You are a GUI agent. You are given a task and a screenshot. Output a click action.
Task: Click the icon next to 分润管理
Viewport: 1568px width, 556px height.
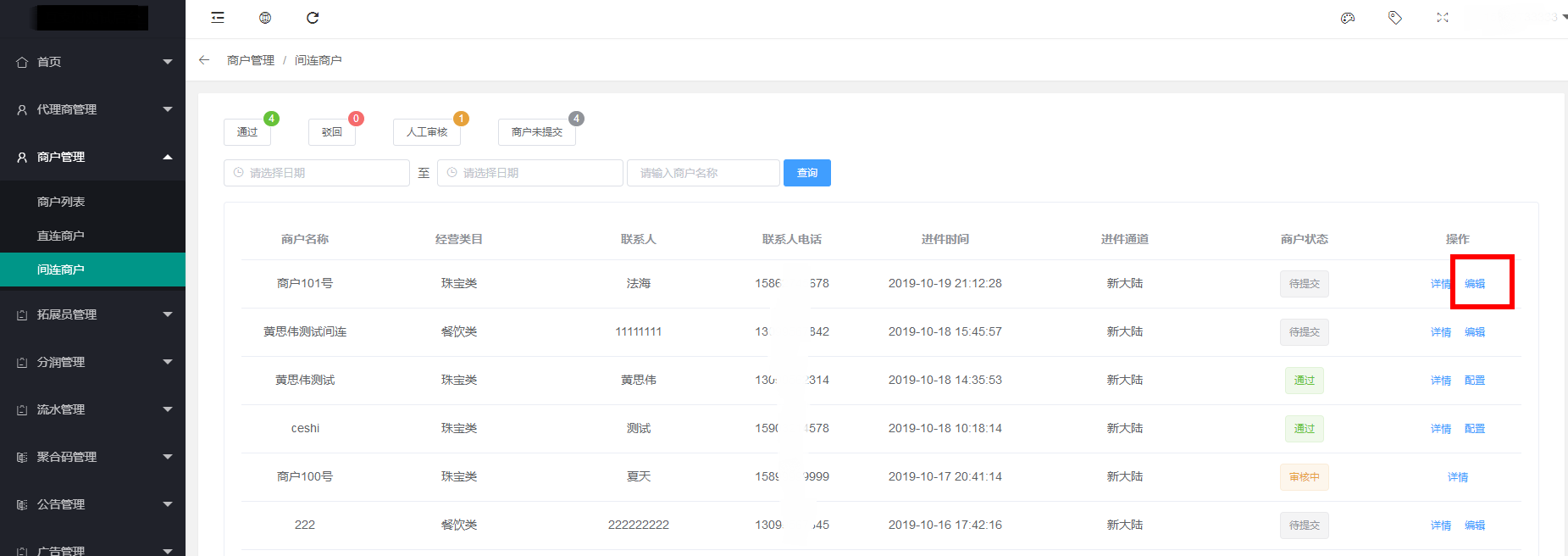22,362
